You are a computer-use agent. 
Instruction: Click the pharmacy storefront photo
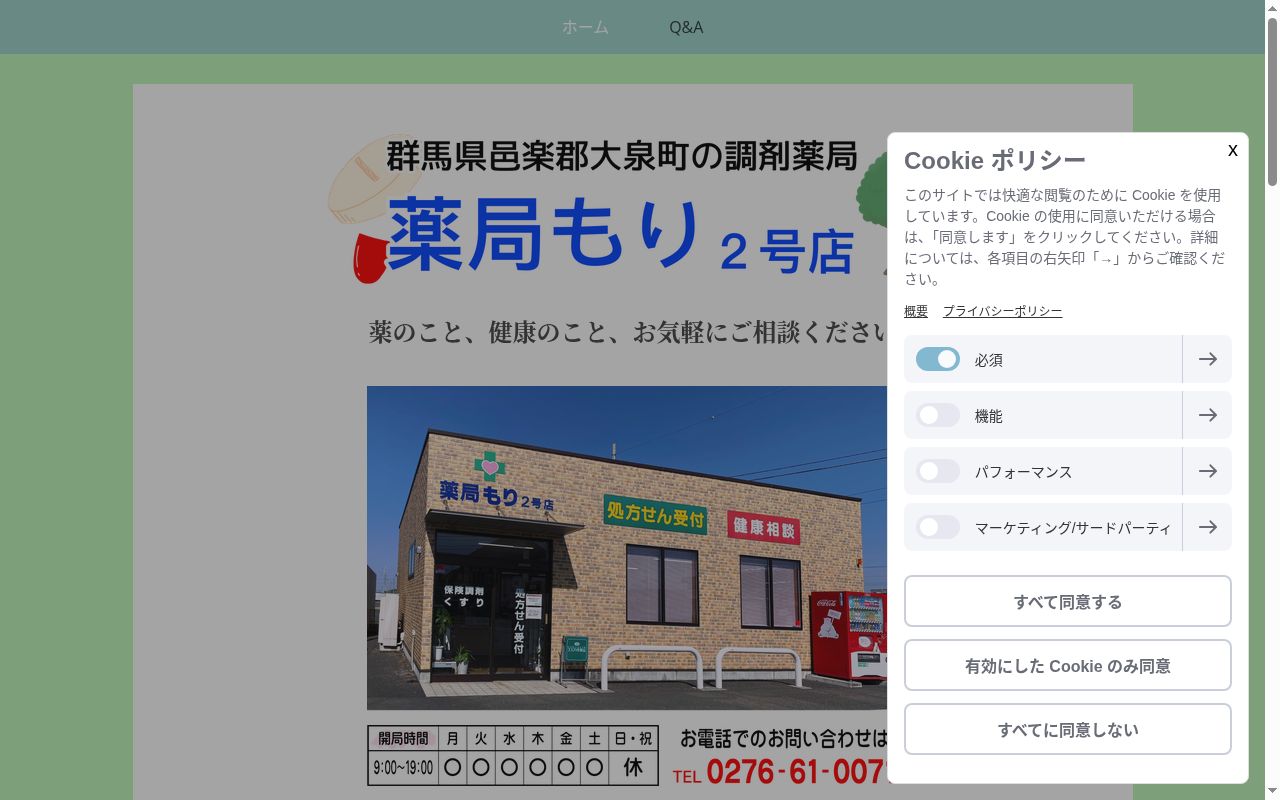tap(627, 548)
